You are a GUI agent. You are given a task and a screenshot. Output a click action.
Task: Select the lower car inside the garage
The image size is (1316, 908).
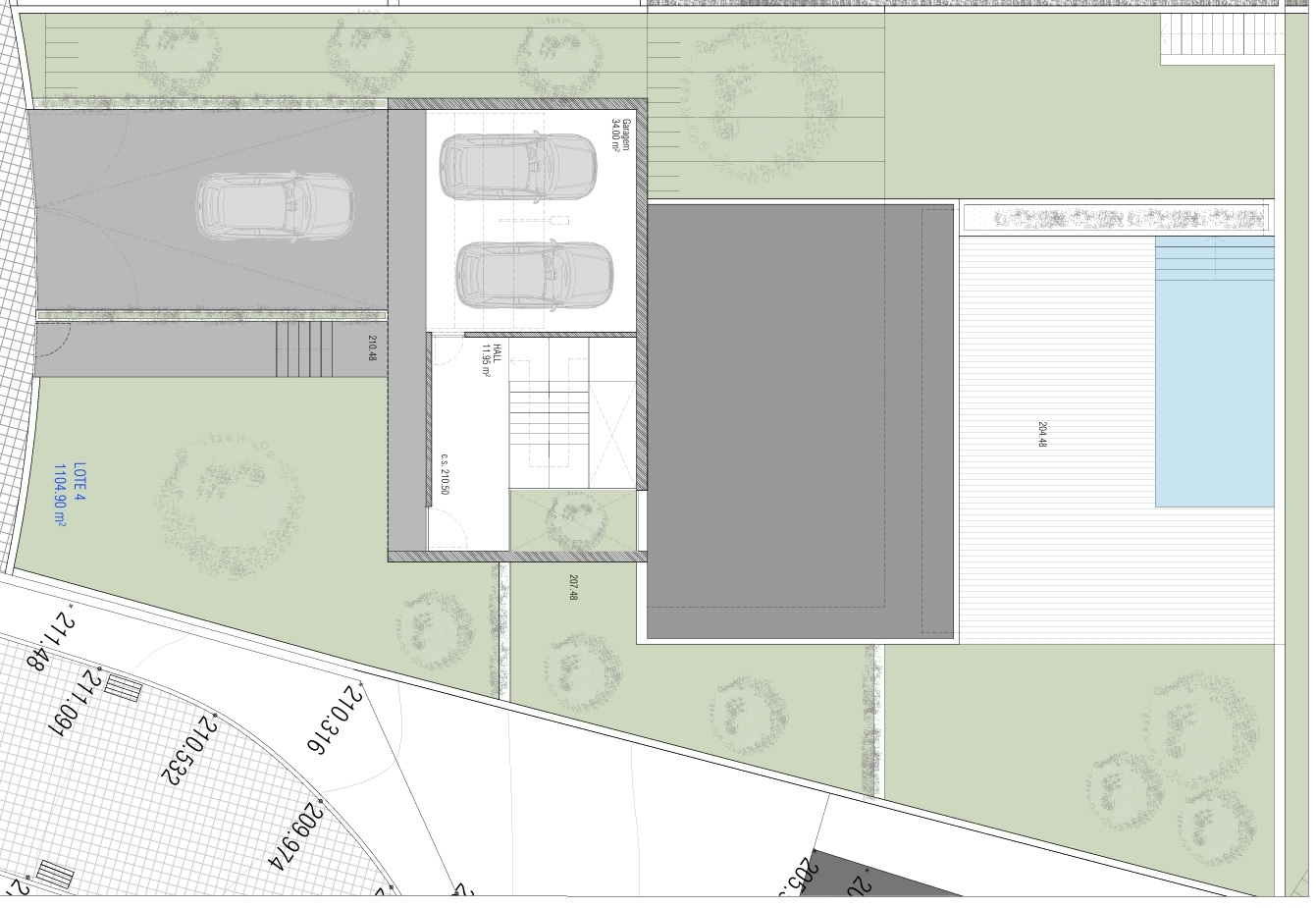[x=535, y=276]
